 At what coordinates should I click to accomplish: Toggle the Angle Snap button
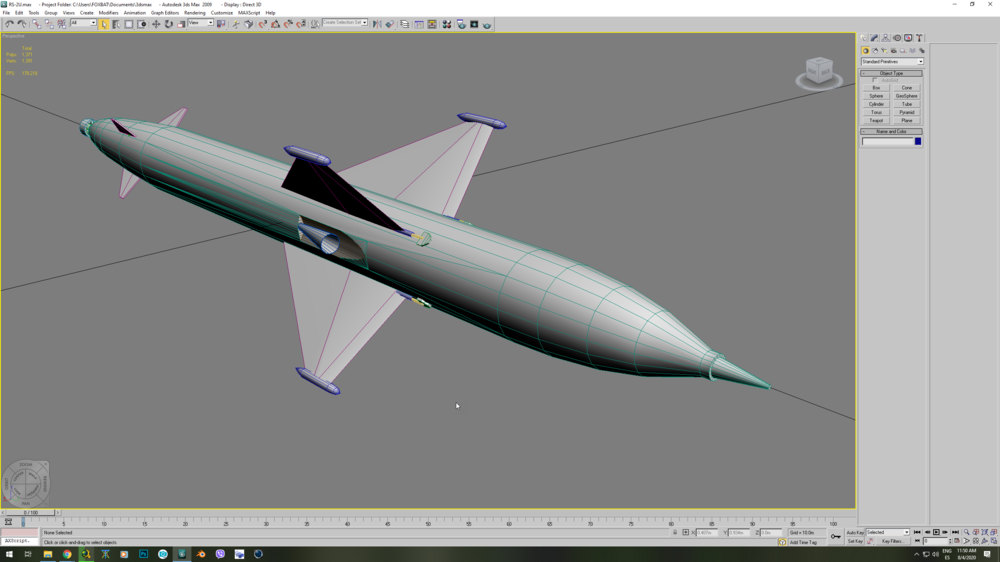[x=276, y=24]
